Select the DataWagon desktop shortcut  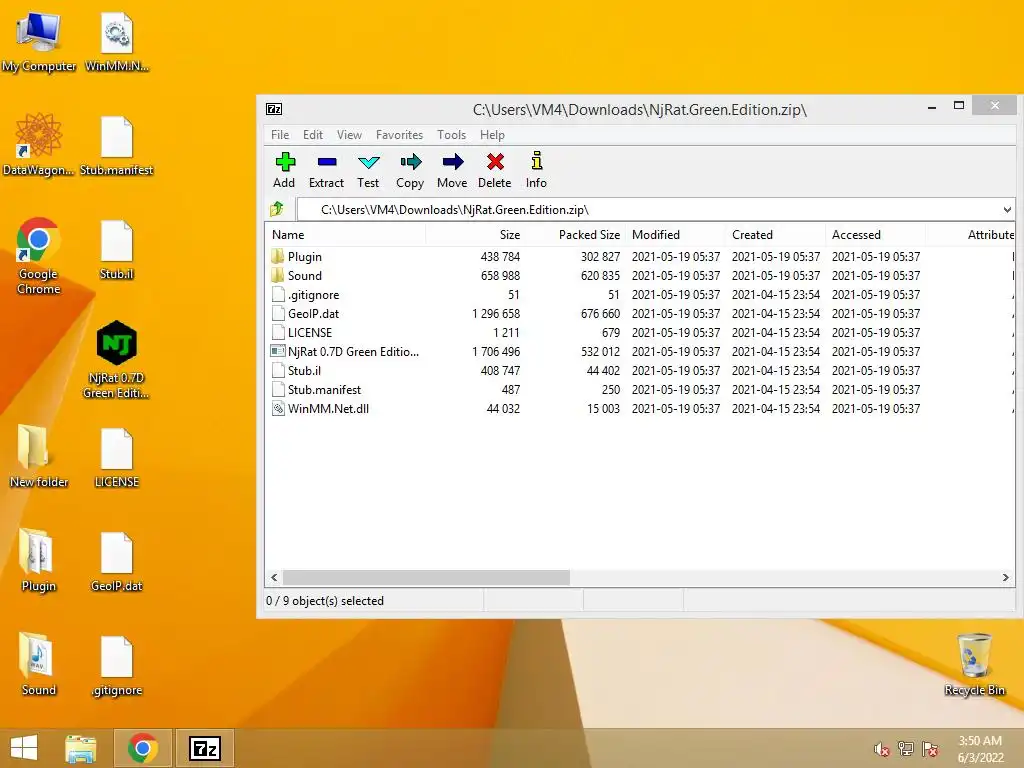[x=39, y=145]
